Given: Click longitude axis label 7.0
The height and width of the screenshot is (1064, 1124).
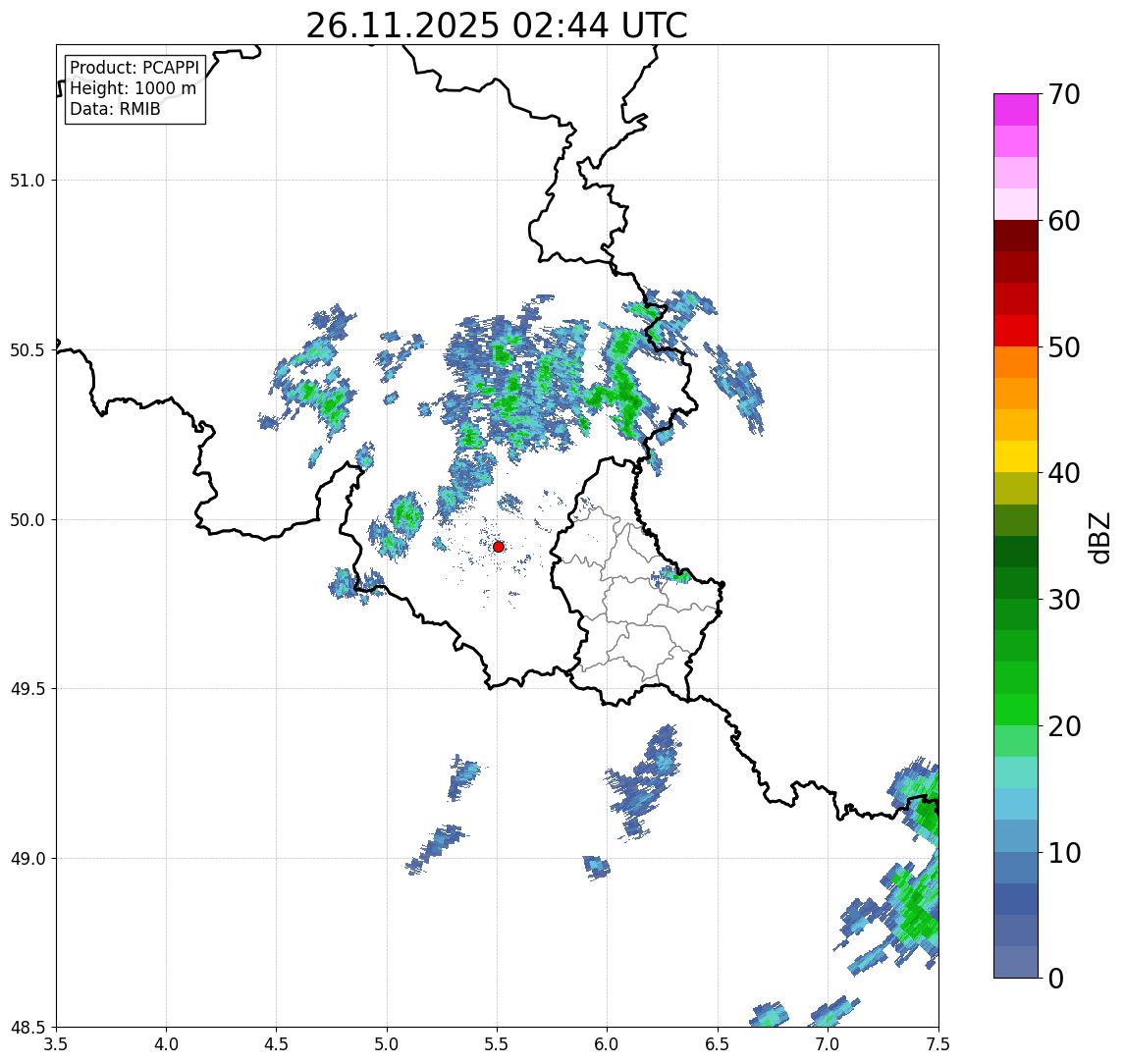Looking at the screenshot, I should coord(828,1044).
